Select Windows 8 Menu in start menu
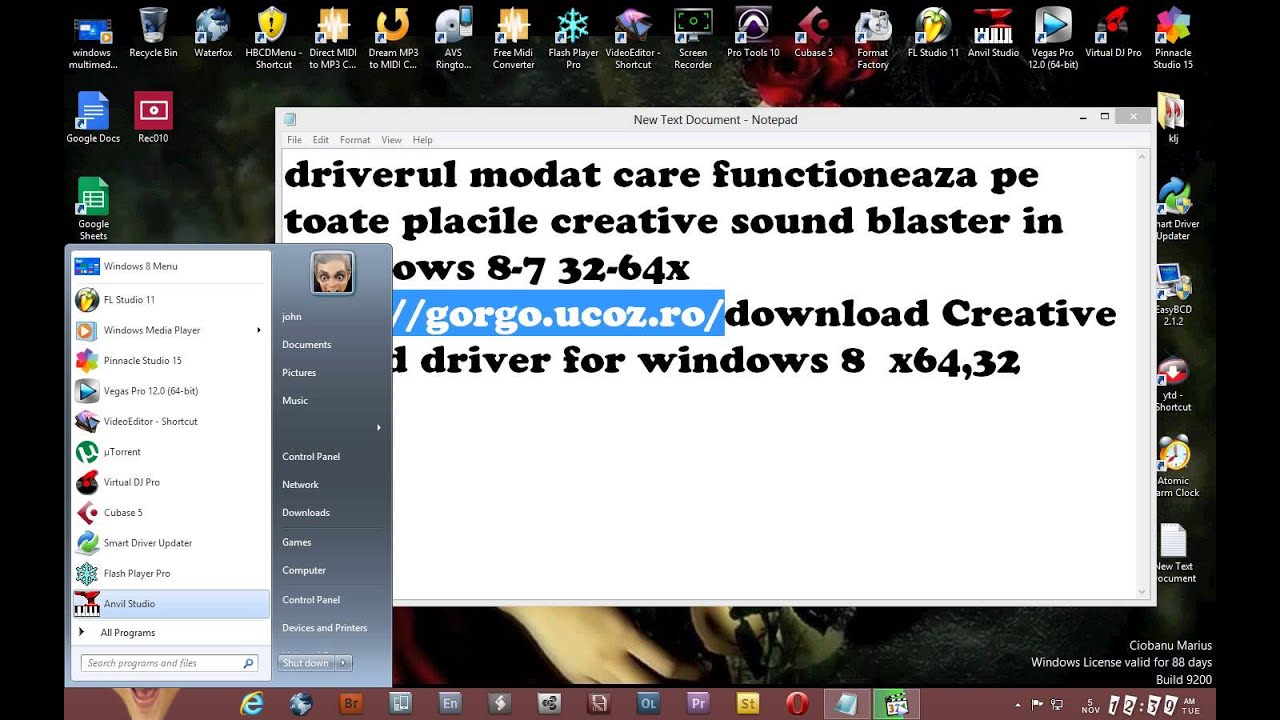The image size is (1280, 720). 170,266
